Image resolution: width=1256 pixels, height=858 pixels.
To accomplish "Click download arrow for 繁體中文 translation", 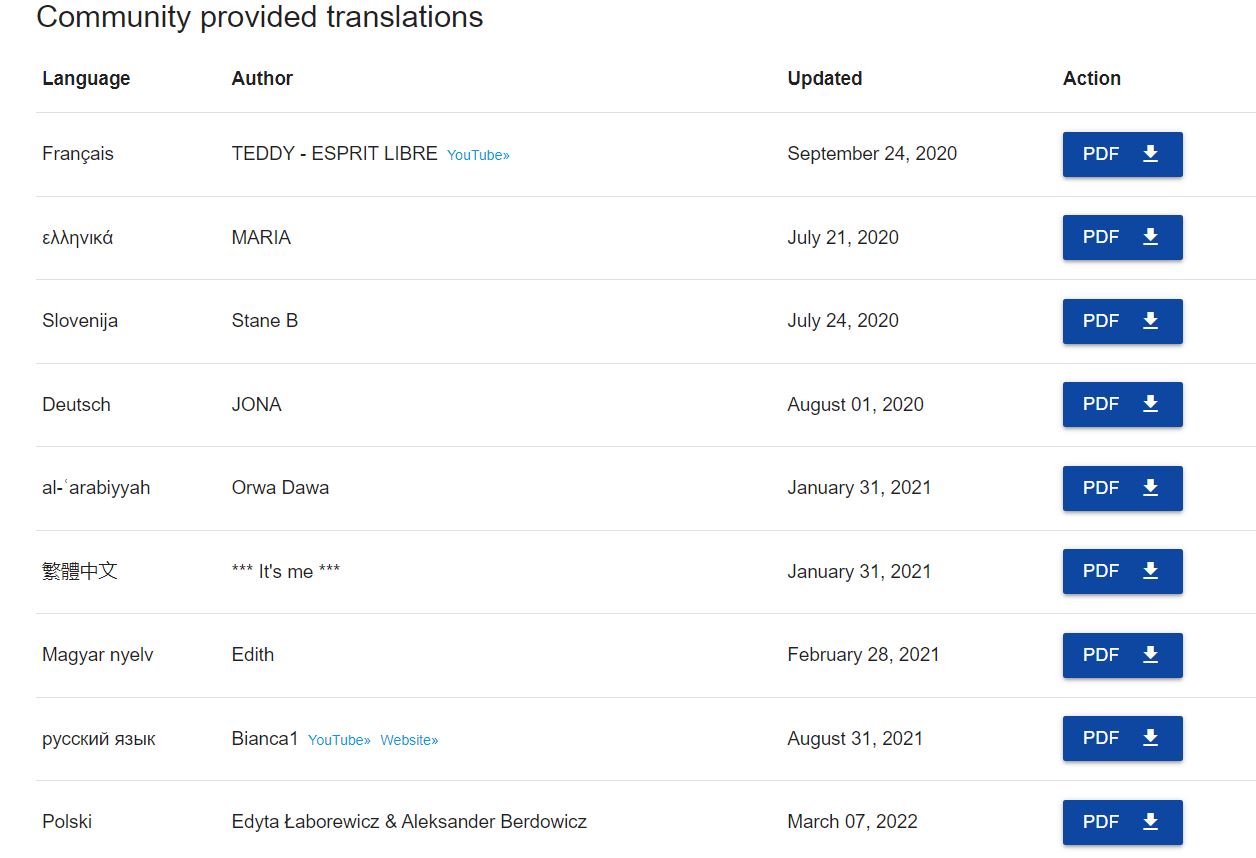I will click(x=1150, y=571).
